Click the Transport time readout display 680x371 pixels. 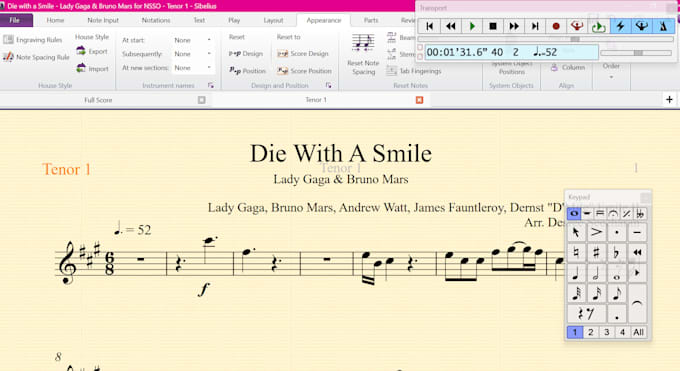[x=512, y=53]
